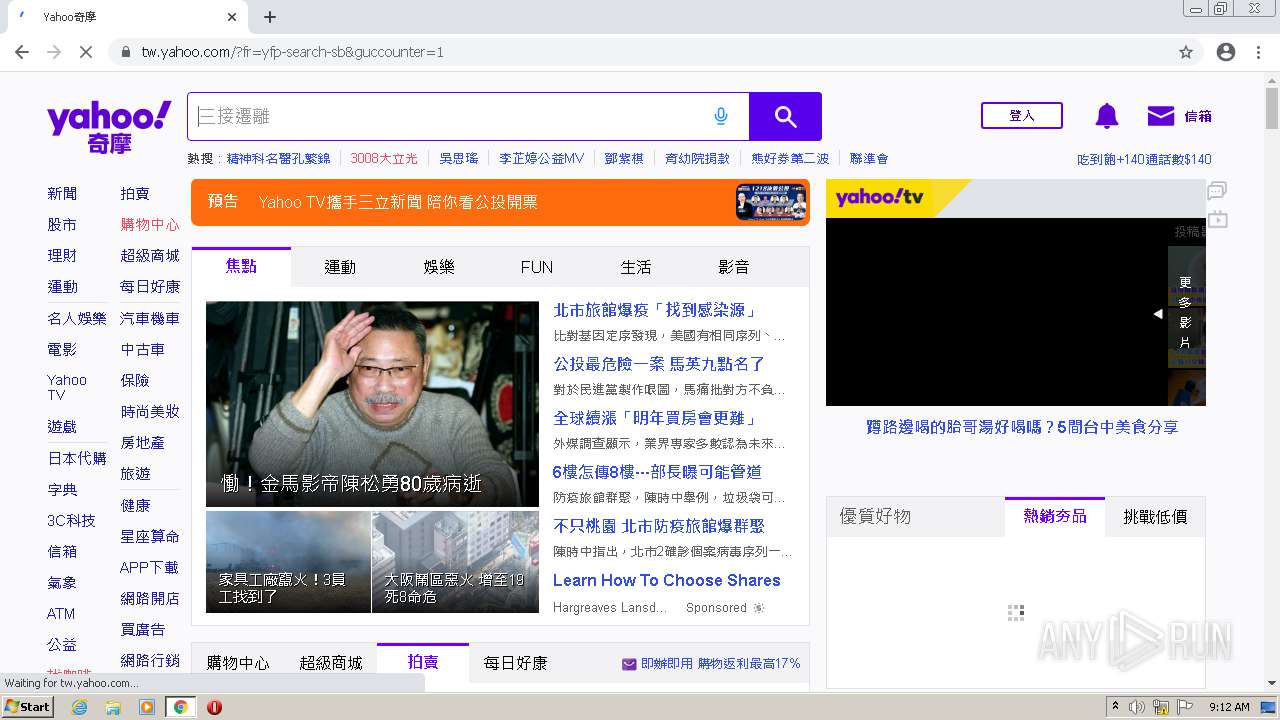Viewport: 1280px width, 720px height.
Task: Open 股市 in left sidebar
Action: [x=62, y=224]
